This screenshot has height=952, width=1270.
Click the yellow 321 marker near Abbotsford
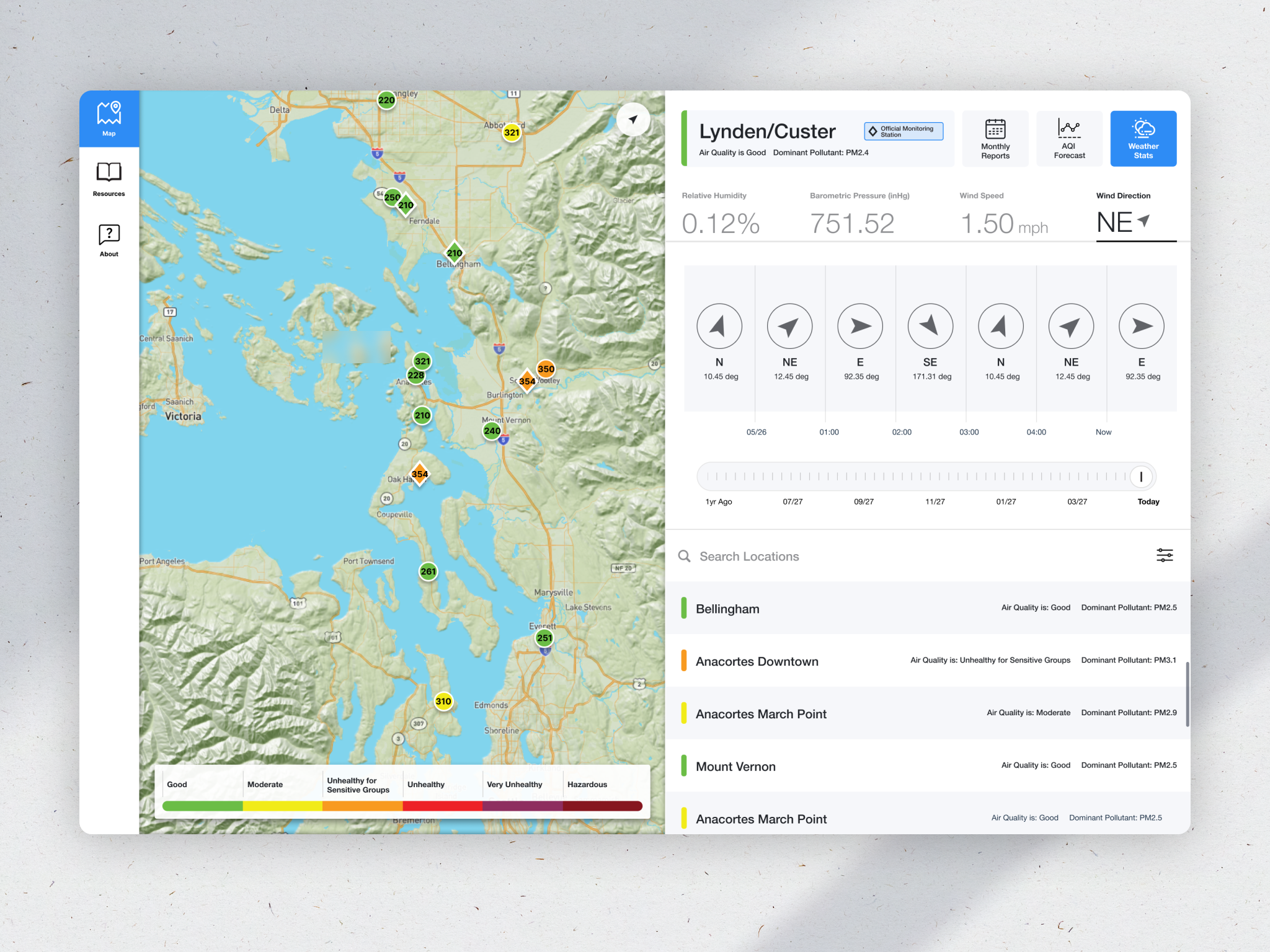(512, 133)
